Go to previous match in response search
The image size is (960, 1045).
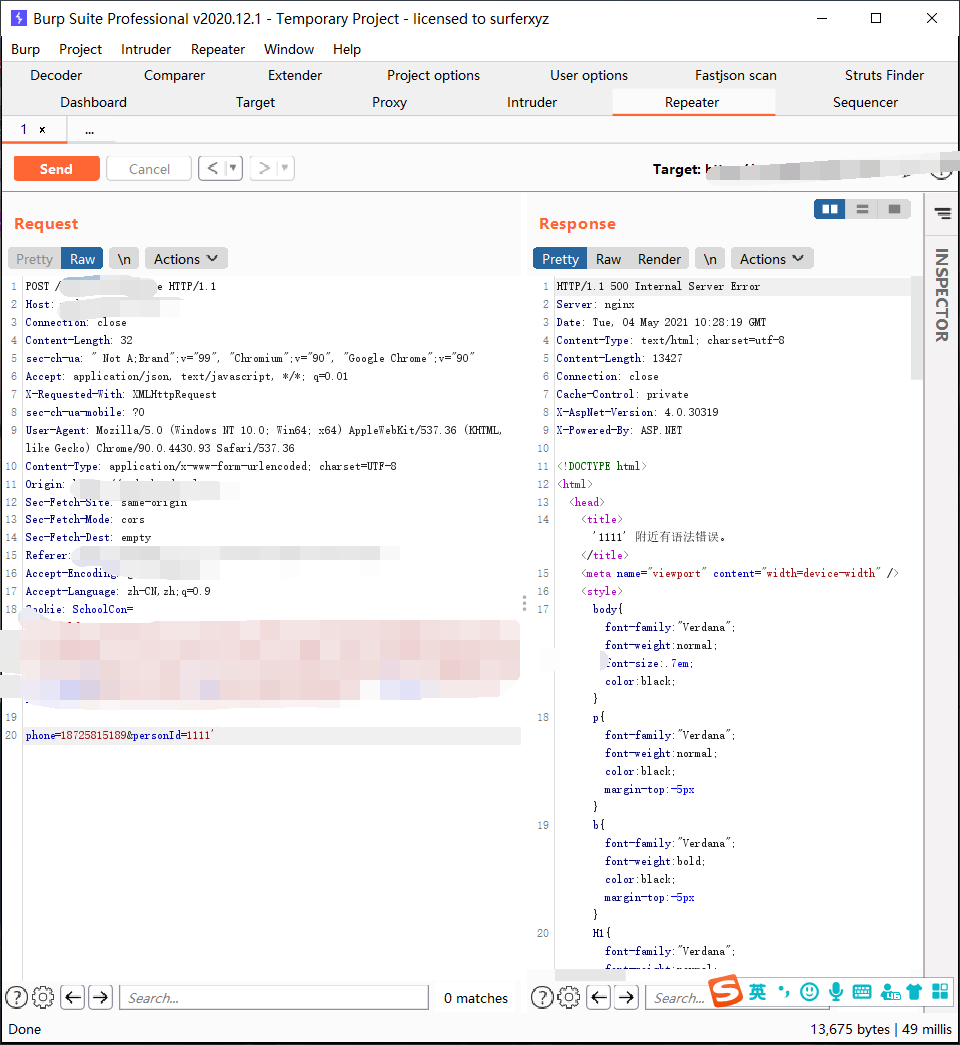point(599,997)
